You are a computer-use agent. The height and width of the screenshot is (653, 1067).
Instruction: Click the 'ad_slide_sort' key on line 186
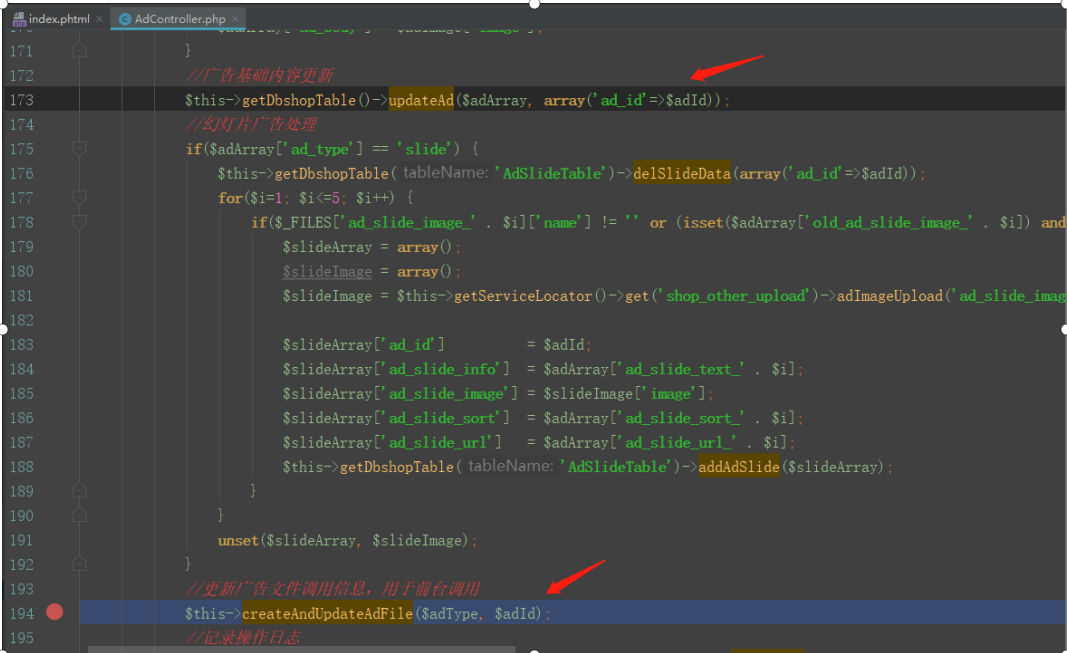(444, 418)
